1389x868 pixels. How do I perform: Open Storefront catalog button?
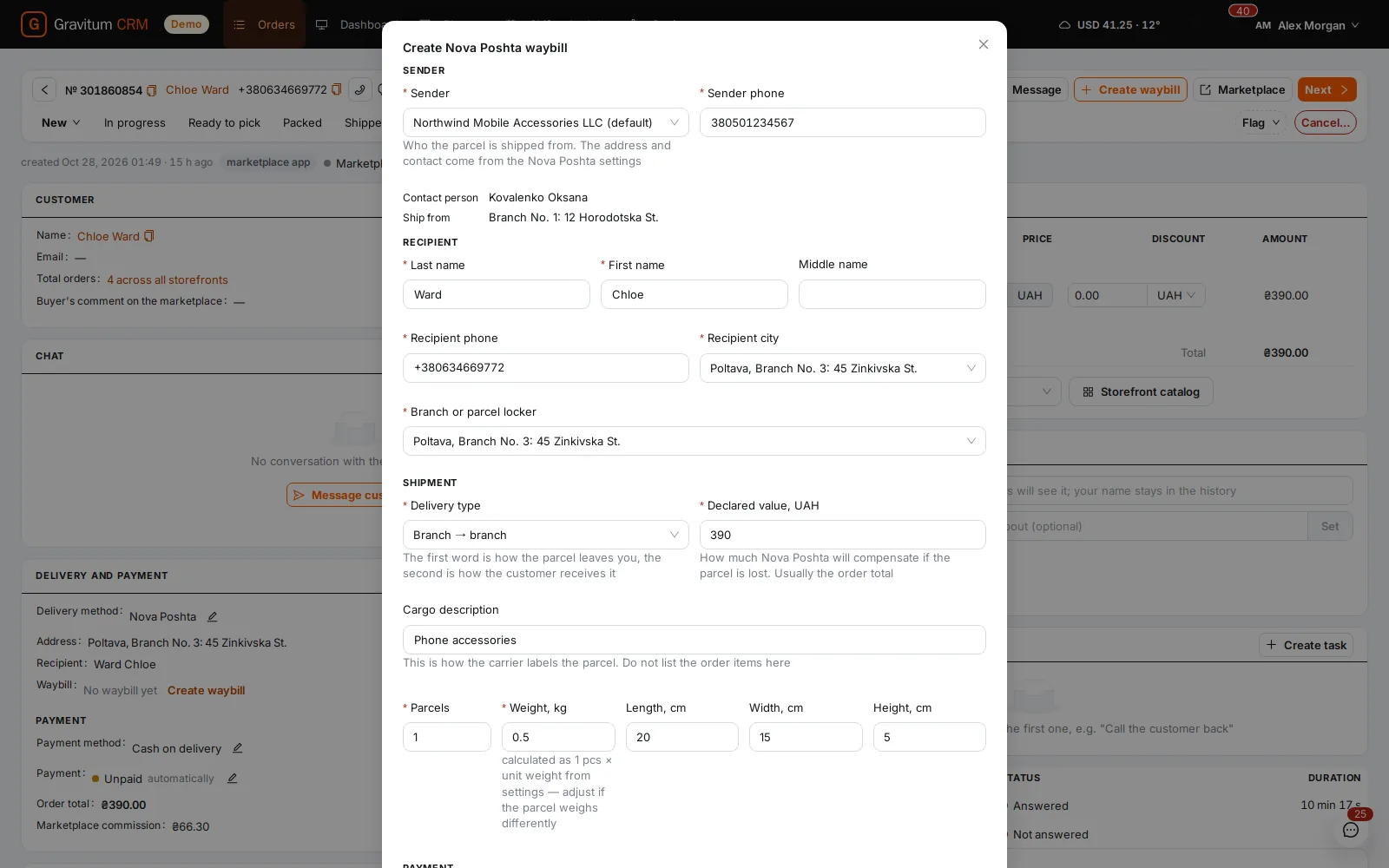click(x=1141, y=391)
